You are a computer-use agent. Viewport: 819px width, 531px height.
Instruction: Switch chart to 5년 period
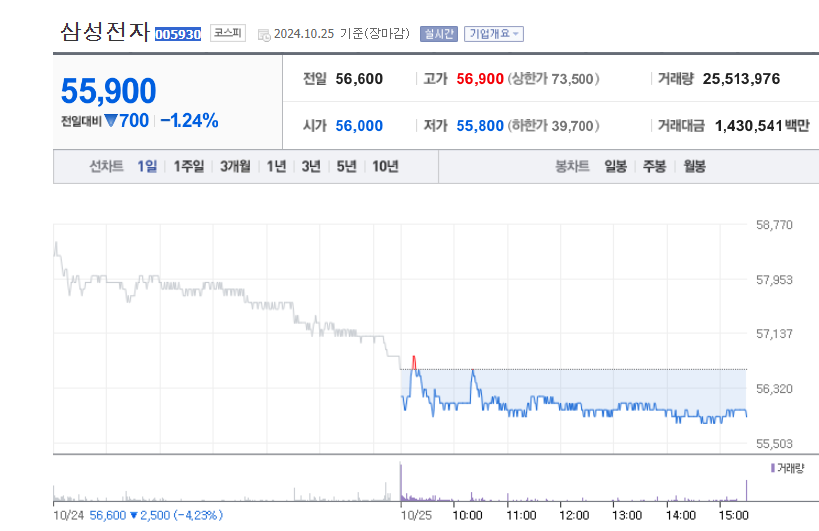pyautogui.click(x=346, y=167)
